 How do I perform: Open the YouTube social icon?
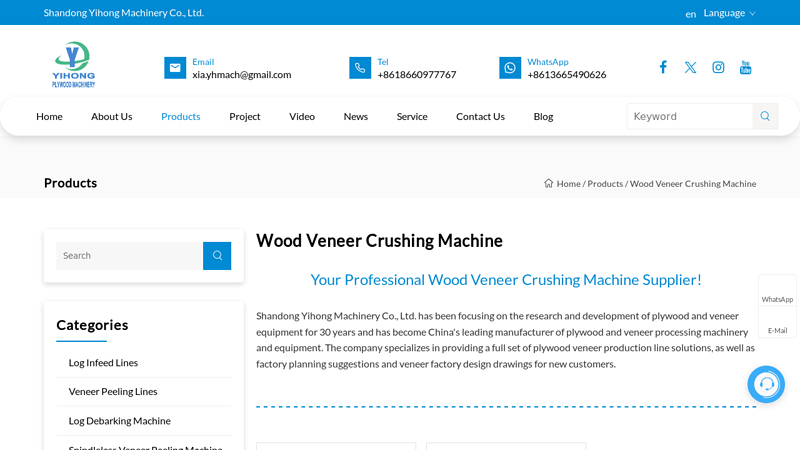745,67
